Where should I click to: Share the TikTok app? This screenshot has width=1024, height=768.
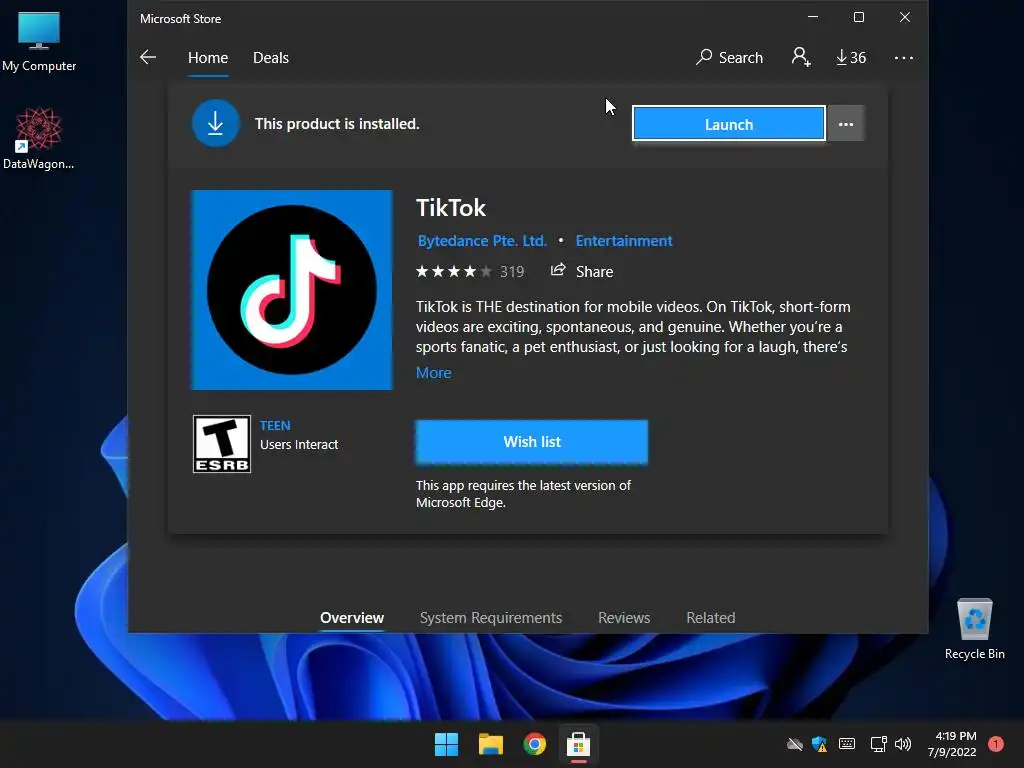(x=582, y=271)
